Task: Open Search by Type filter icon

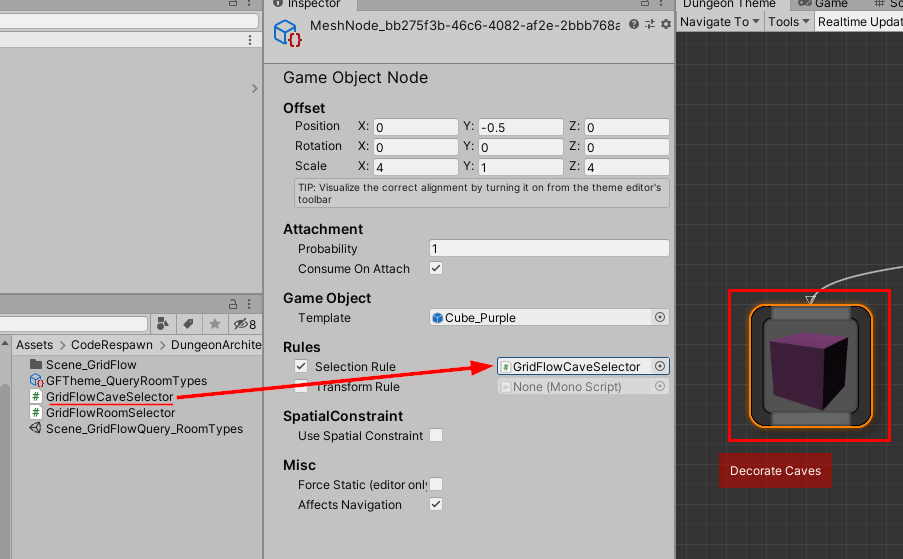Action: pyautogui.click(x=163, y=324)
